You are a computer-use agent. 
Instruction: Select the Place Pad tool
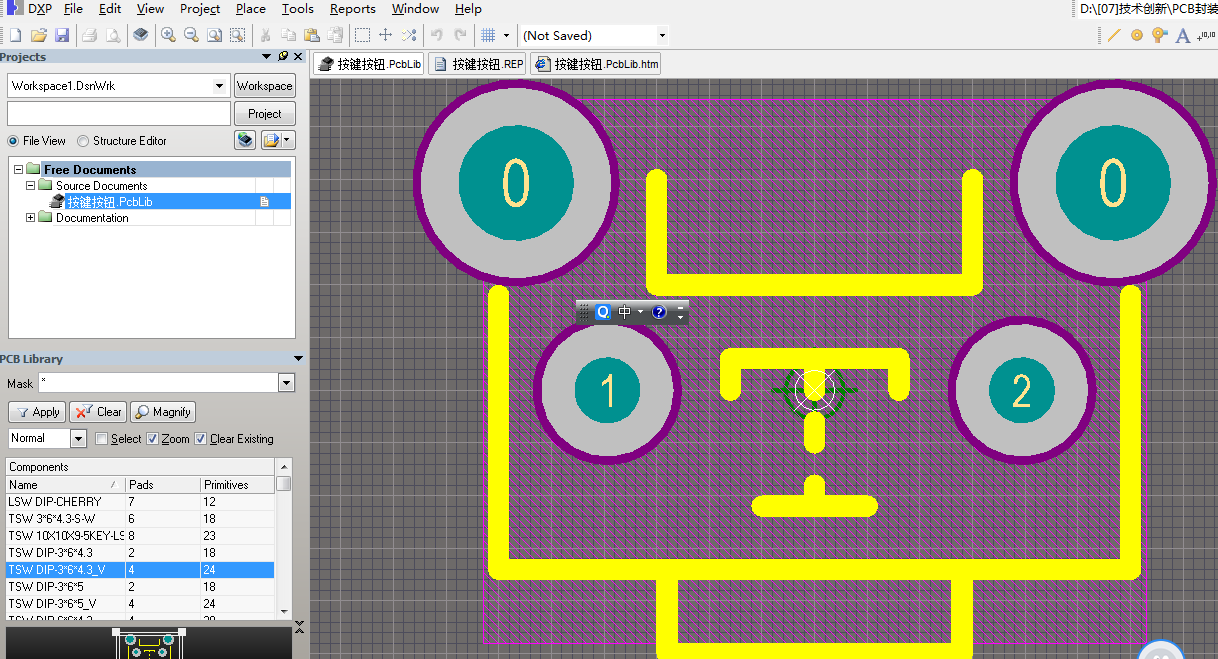pyautogui.click(x=1137, y=35)
